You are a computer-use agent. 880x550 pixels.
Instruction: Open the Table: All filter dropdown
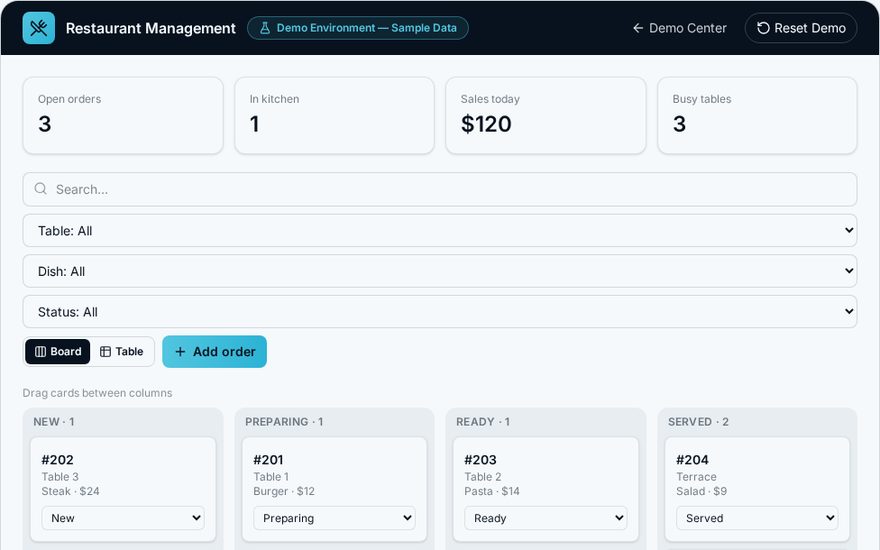click(x=440, y=231)
